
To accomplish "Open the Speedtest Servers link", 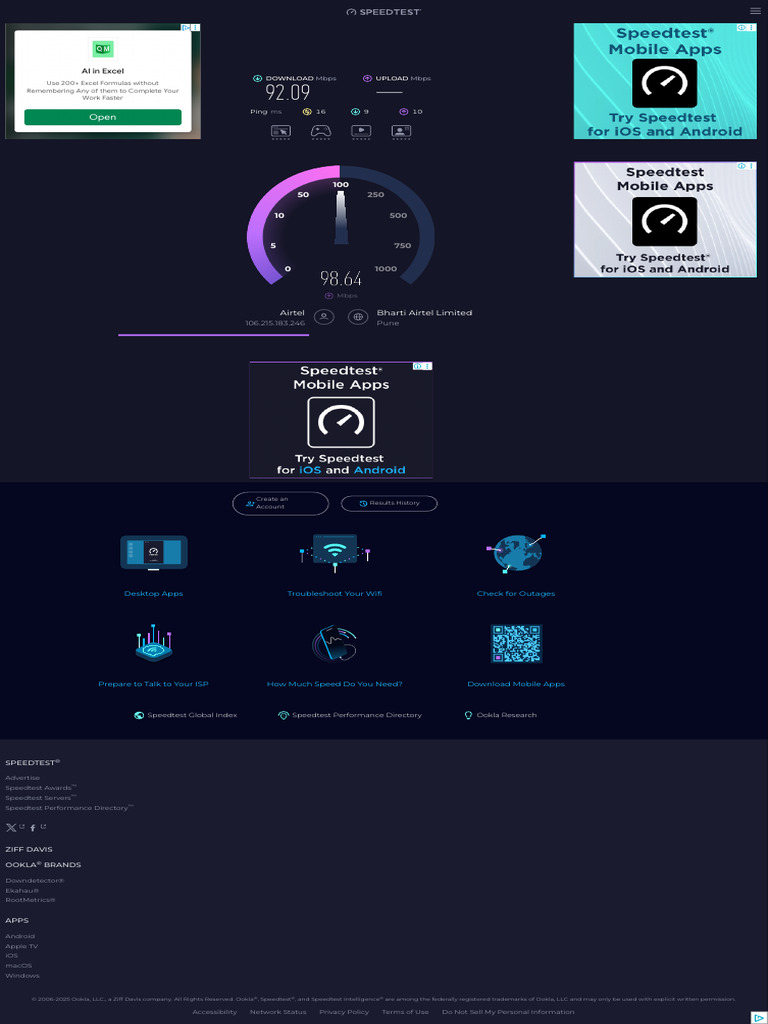I will 40,798.
